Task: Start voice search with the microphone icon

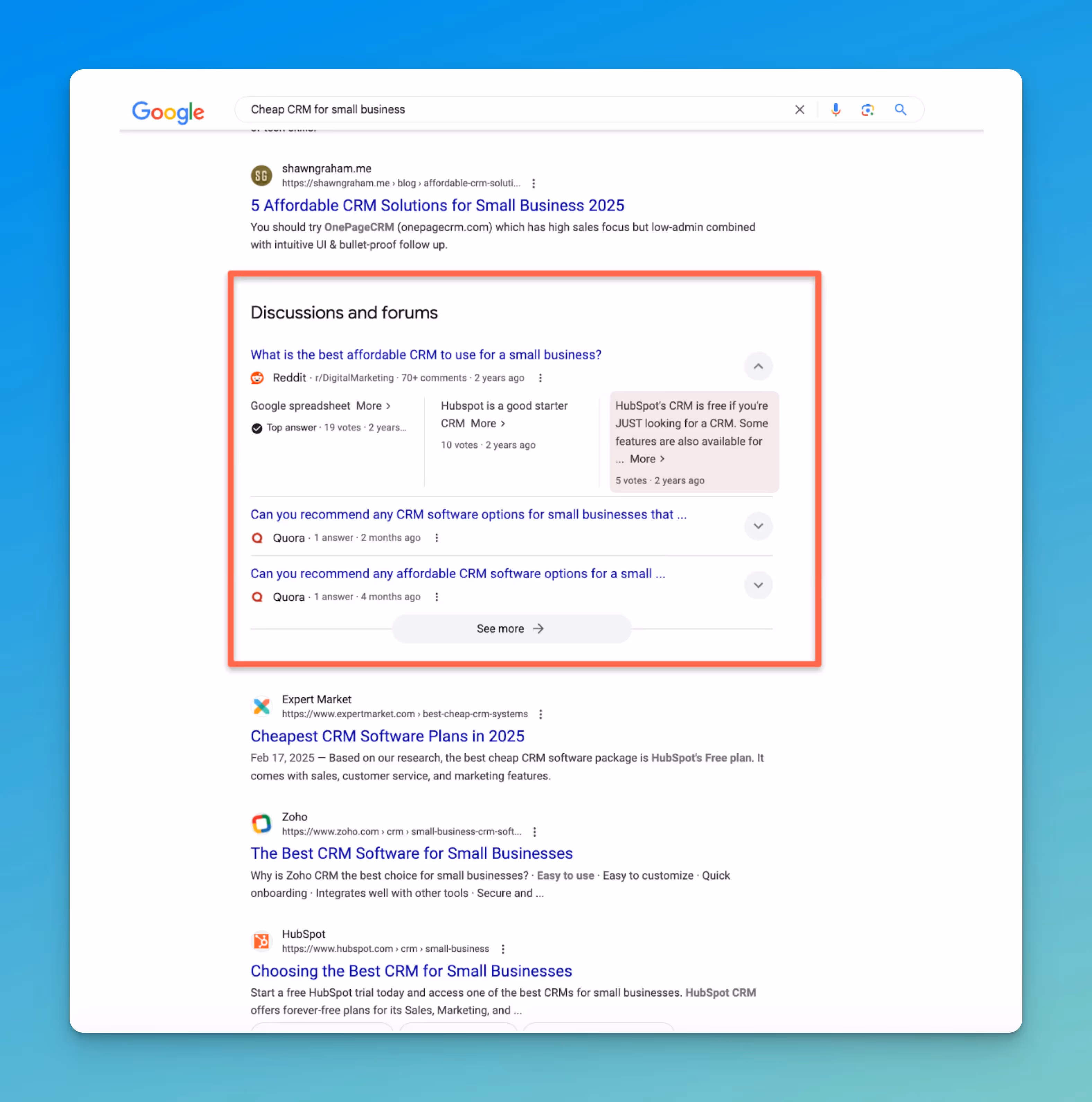Action: [x=835, y=109]
